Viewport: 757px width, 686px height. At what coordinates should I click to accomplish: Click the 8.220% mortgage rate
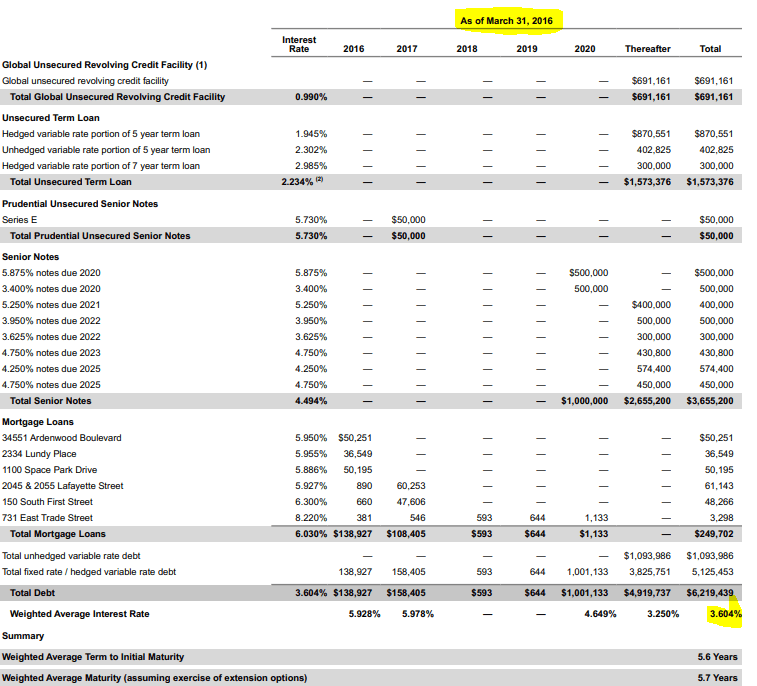(x=311, y=518)
